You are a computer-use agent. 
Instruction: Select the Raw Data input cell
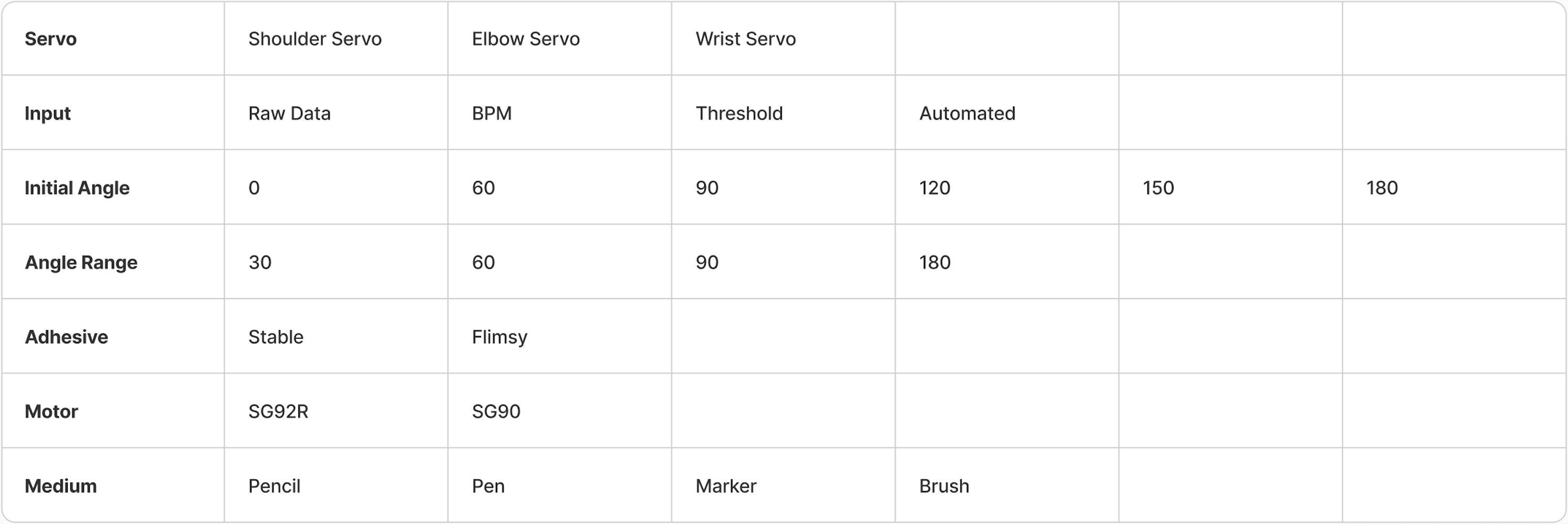pyautogui.click(x=289, y=113)
